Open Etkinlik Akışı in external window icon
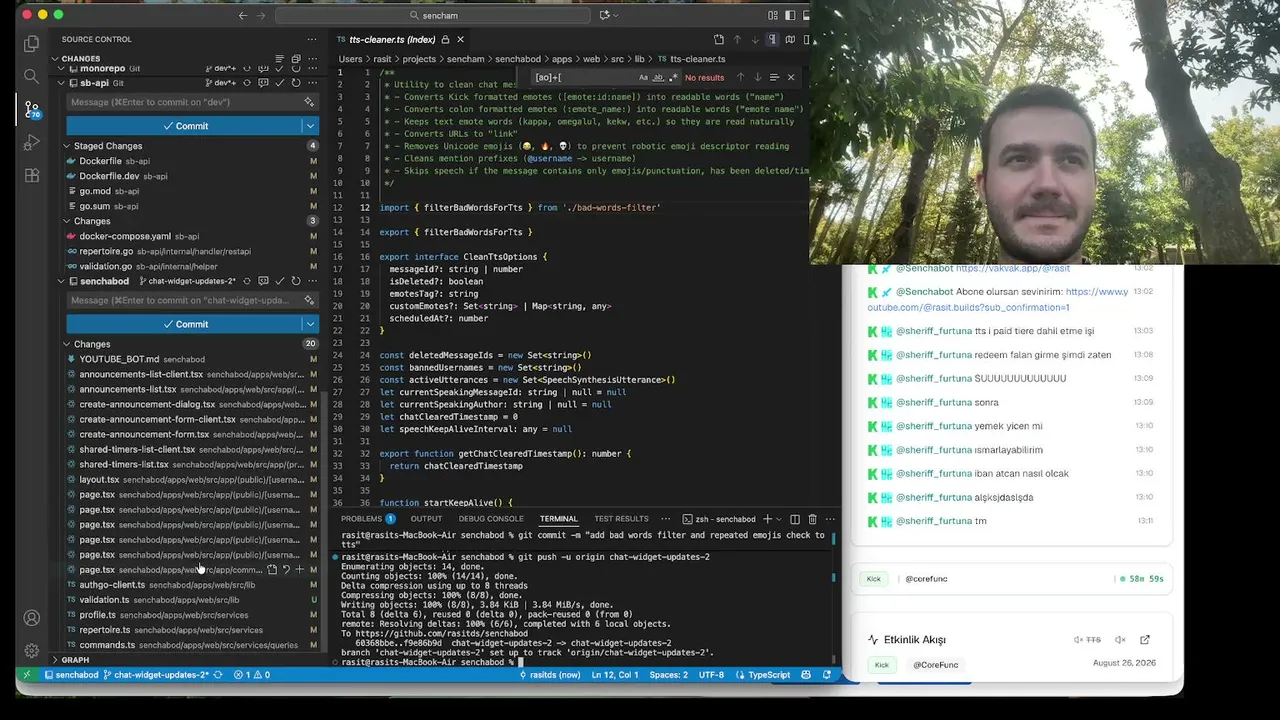 1145,640
